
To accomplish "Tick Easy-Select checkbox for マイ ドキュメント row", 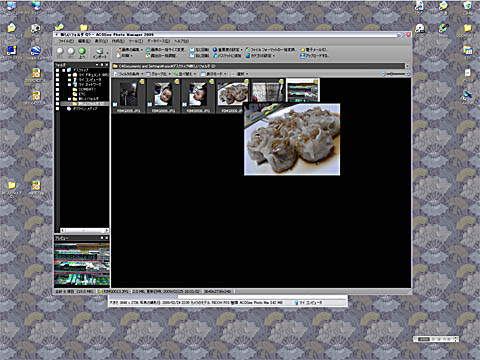I will tap(58, 75).
